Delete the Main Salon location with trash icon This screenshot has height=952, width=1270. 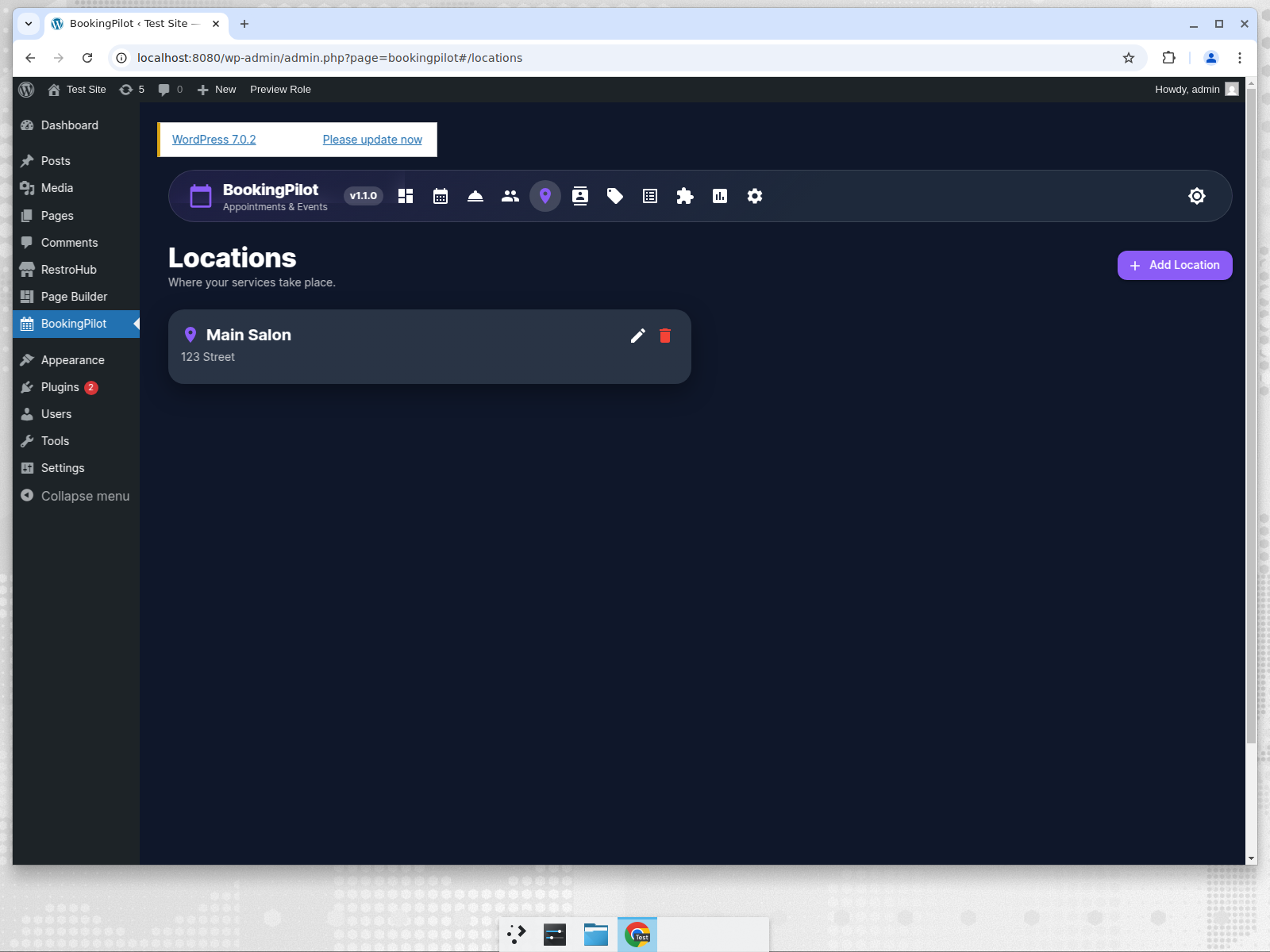[x=665, y=336]
